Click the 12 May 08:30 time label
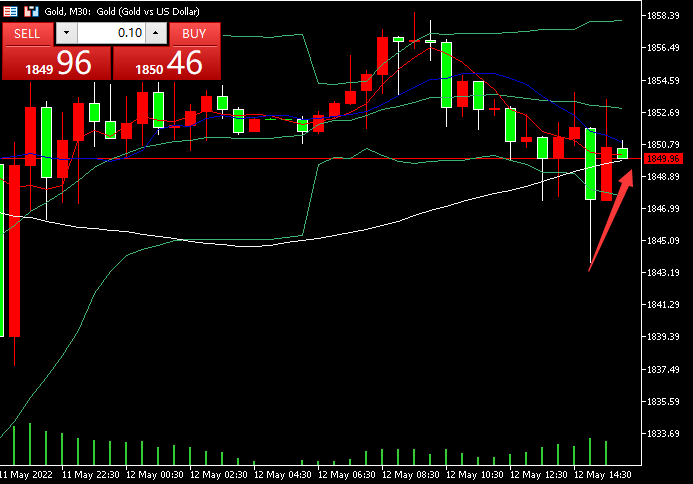Viewport: 693px width, 484px height. (411, 475)
